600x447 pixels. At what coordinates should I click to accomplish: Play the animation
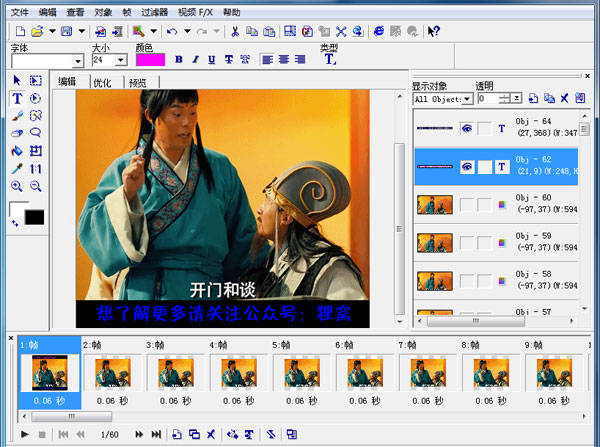click(25, 434)
